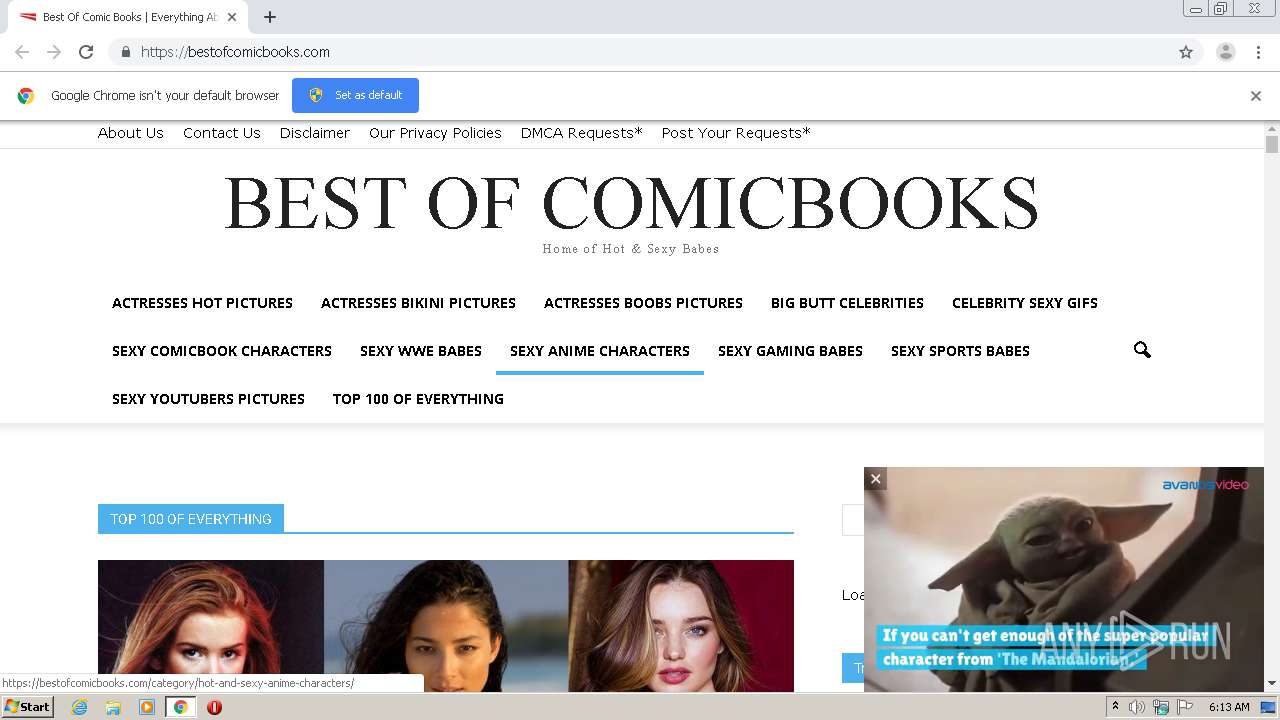The width and height of the screenshot is (1280, 720).
Task: Open Post Your Requests link
Action: 736,133
